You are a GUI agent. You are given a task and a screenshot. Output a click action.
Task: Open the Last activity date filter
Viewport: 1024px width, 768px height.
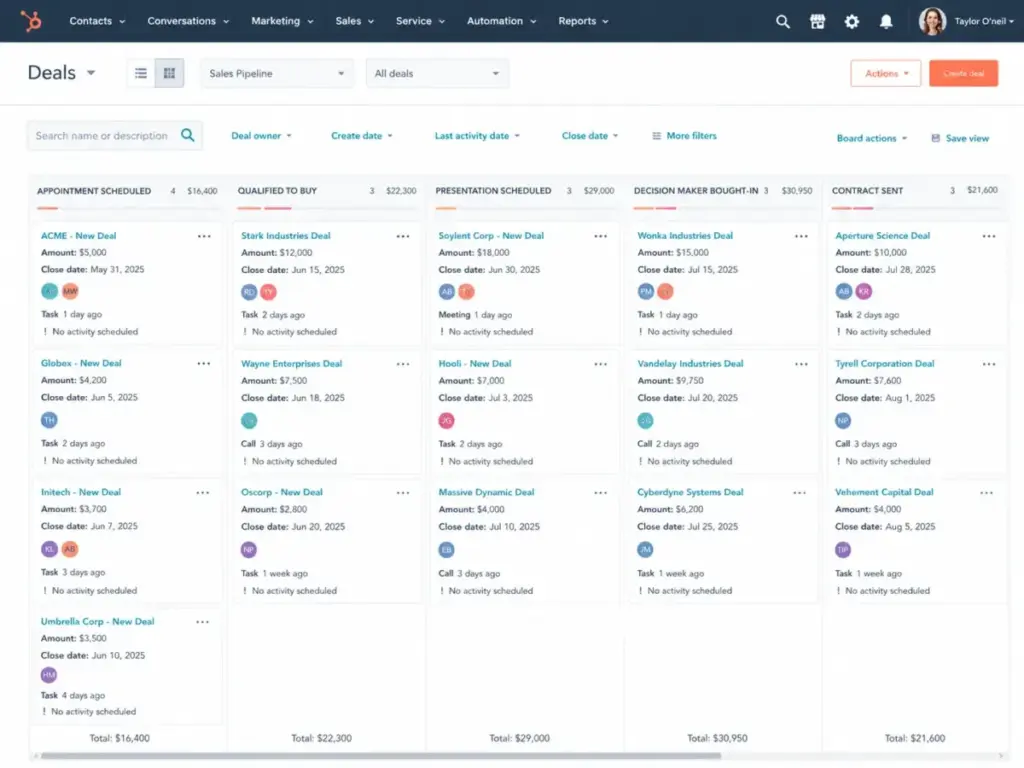[477, 136]
